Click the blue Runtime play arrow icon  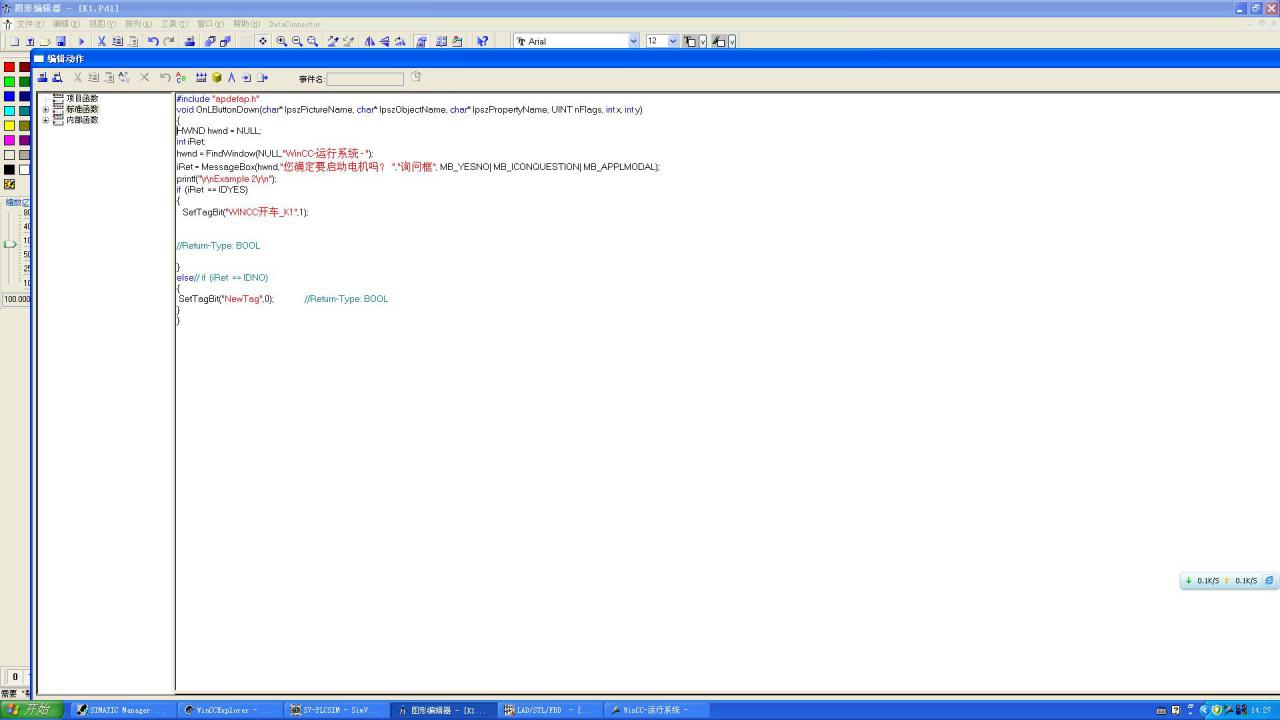pyautogui.click(x=82, y=41)
